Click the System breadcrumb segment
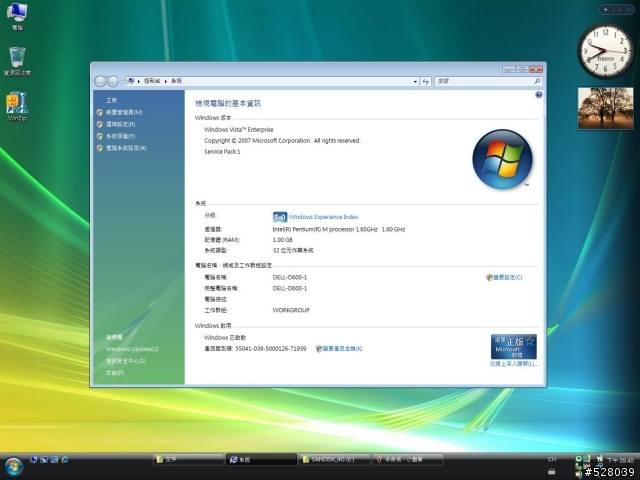 (176, 81)
